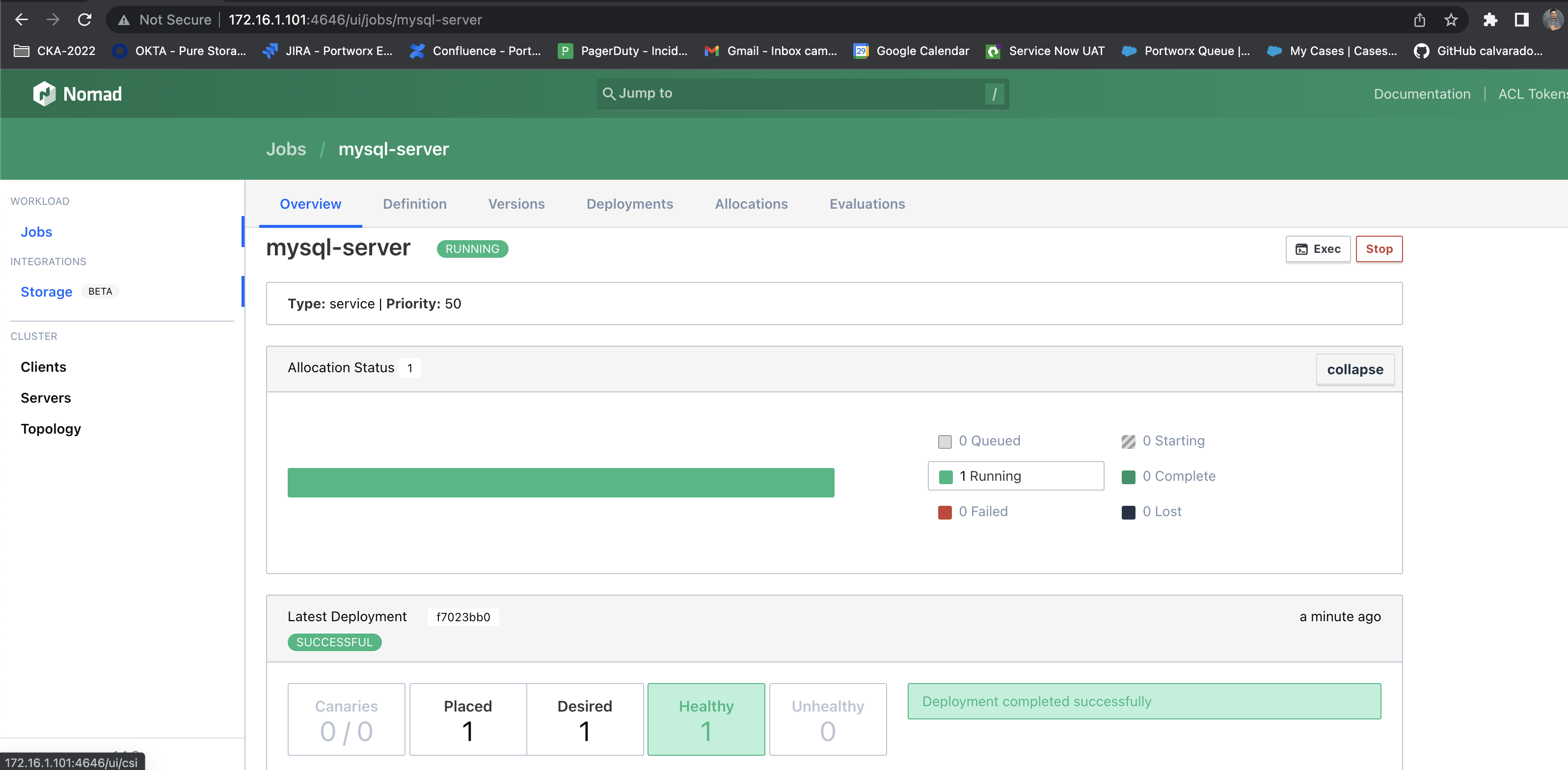Open the JIRA - Portworx bookmark
The width and height of the screenshot is (1568, 770).
(x=327, y=51)
